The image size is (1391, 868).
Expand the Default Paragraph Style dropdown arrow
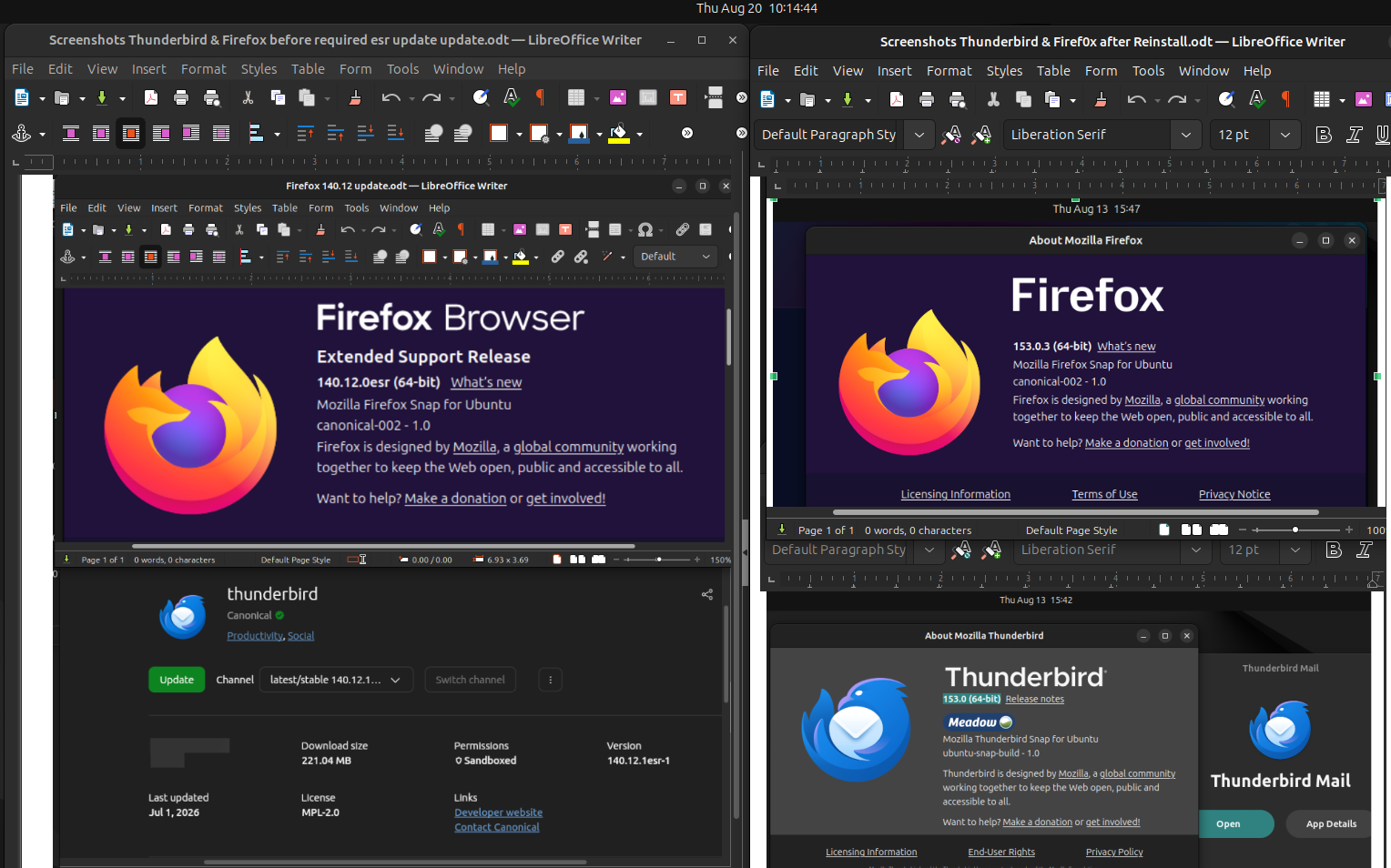tap(919, 135)
